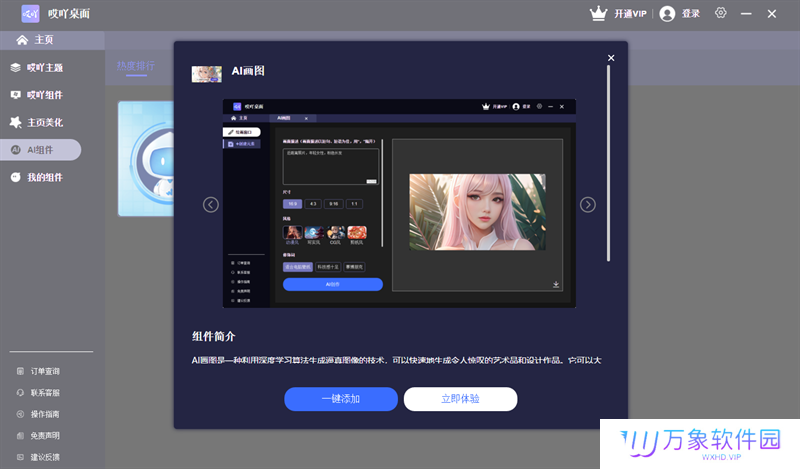Image resolution: width=800 pixels, height=469 pixels.
Task: Click the VIP crown icon
Action: click(x=598, y=14)
